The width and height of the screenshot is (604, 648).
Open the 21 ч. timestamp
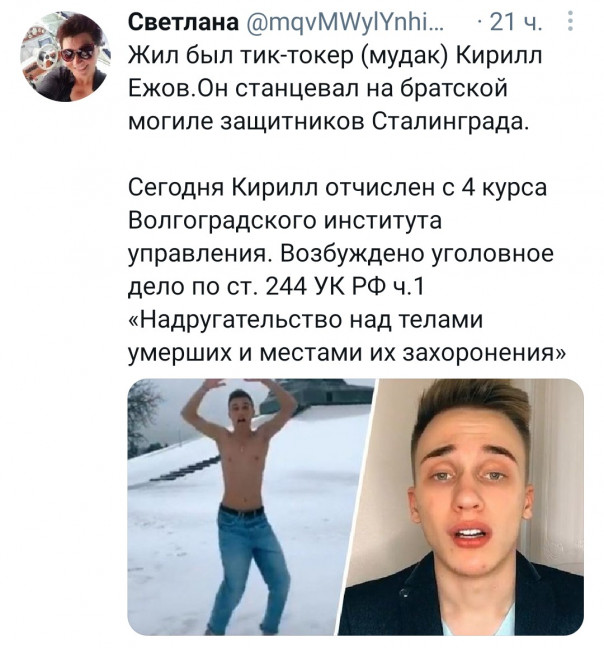click(515, 22)
